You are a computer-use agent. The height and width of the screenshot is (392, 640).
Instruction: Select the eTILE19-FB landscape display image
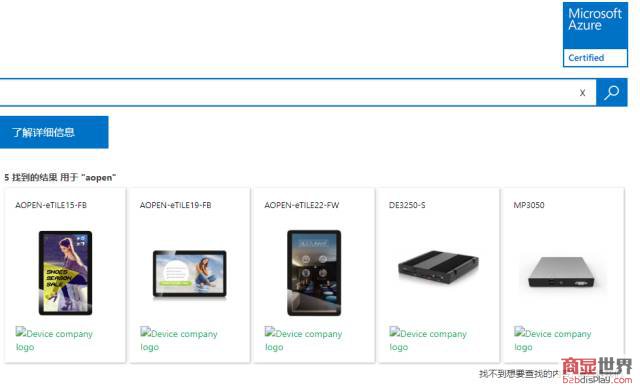(189, 274)
